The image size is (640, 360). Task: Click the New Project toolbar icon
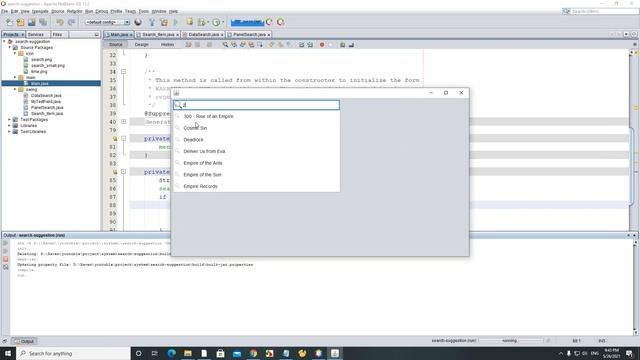(20, 22)
